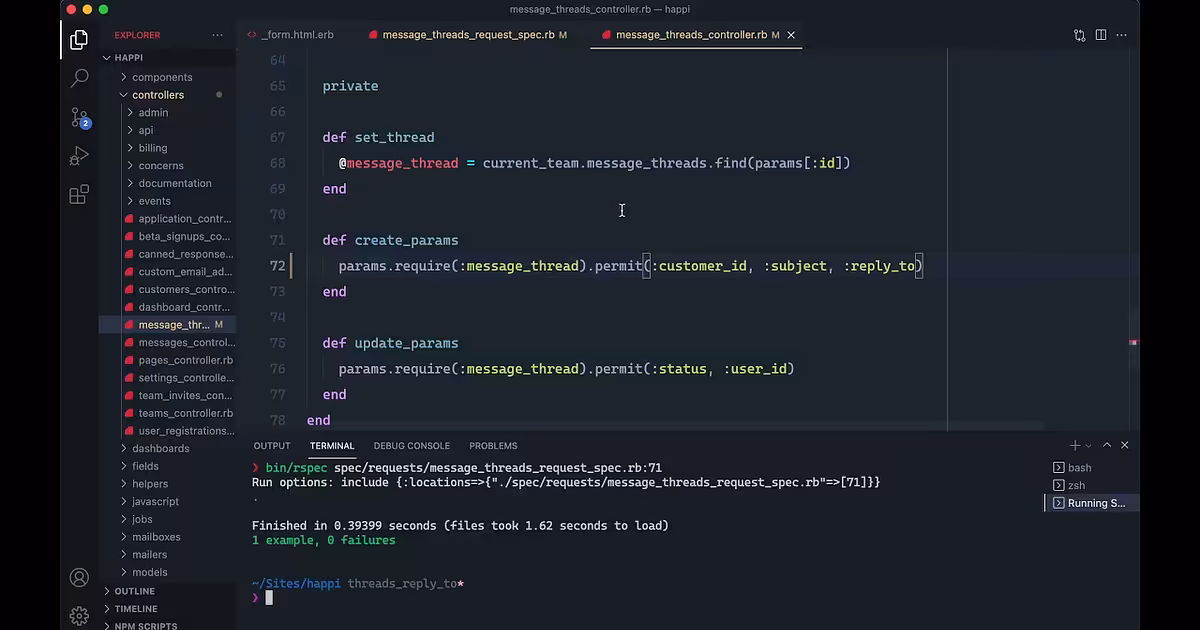Open user_registrations... file
Viewport: 1200px width, 630px height.
[x=186, y=431]
